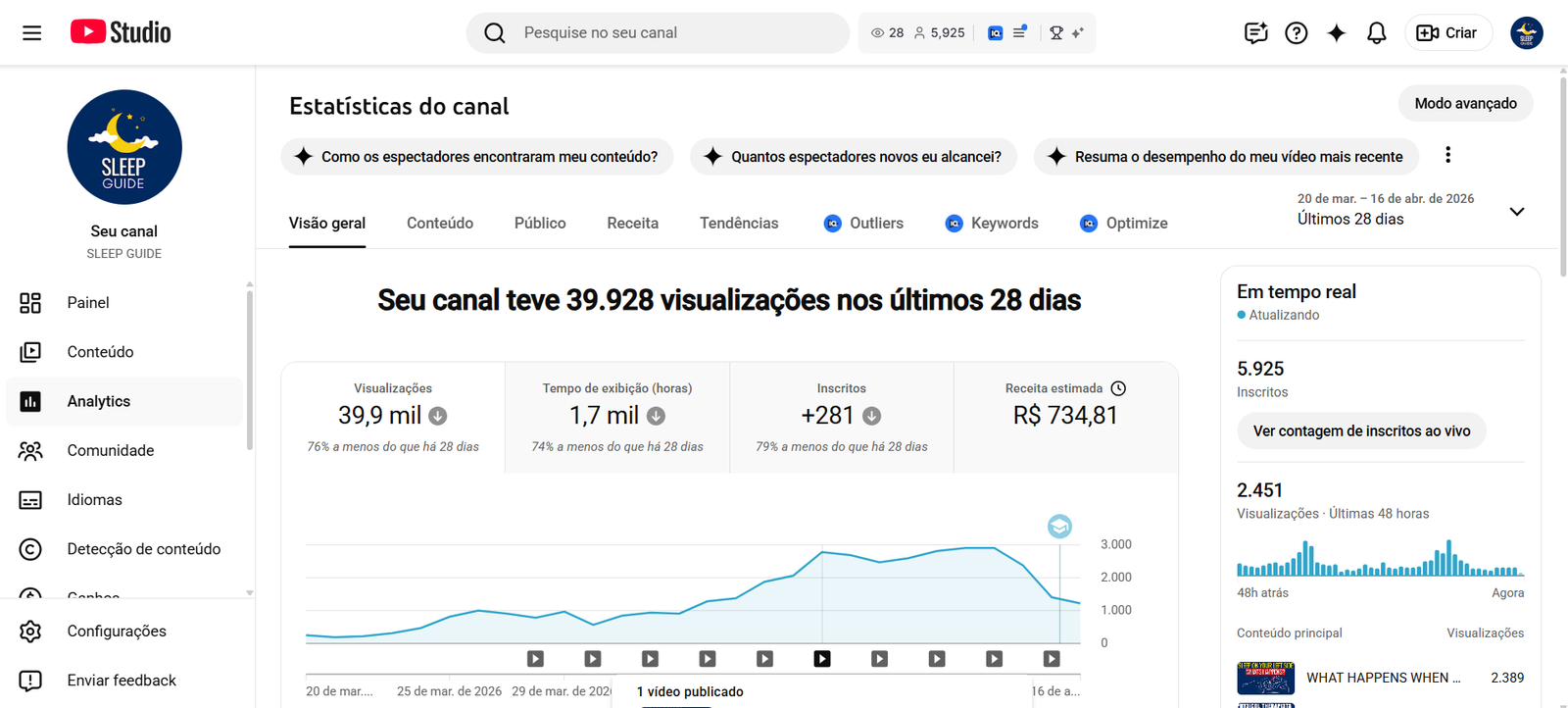Screen dimensions: 1568x708
Task: Click the sidebar vertical scrollbar
Action: (x=250, y=371)
